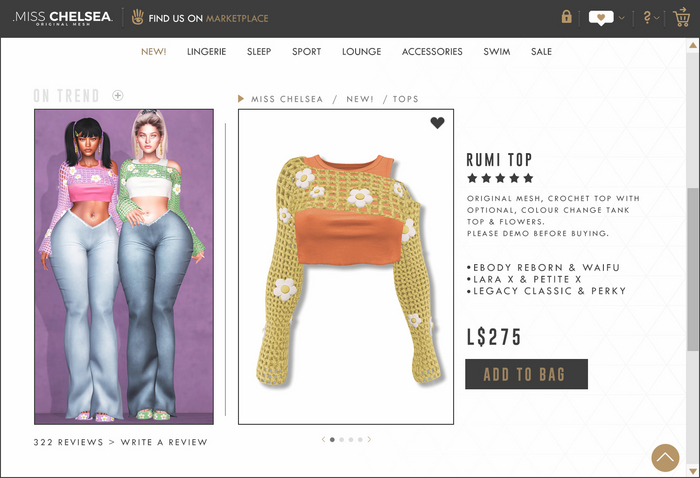Open the shopping cart icon

[x=682, y=17]
